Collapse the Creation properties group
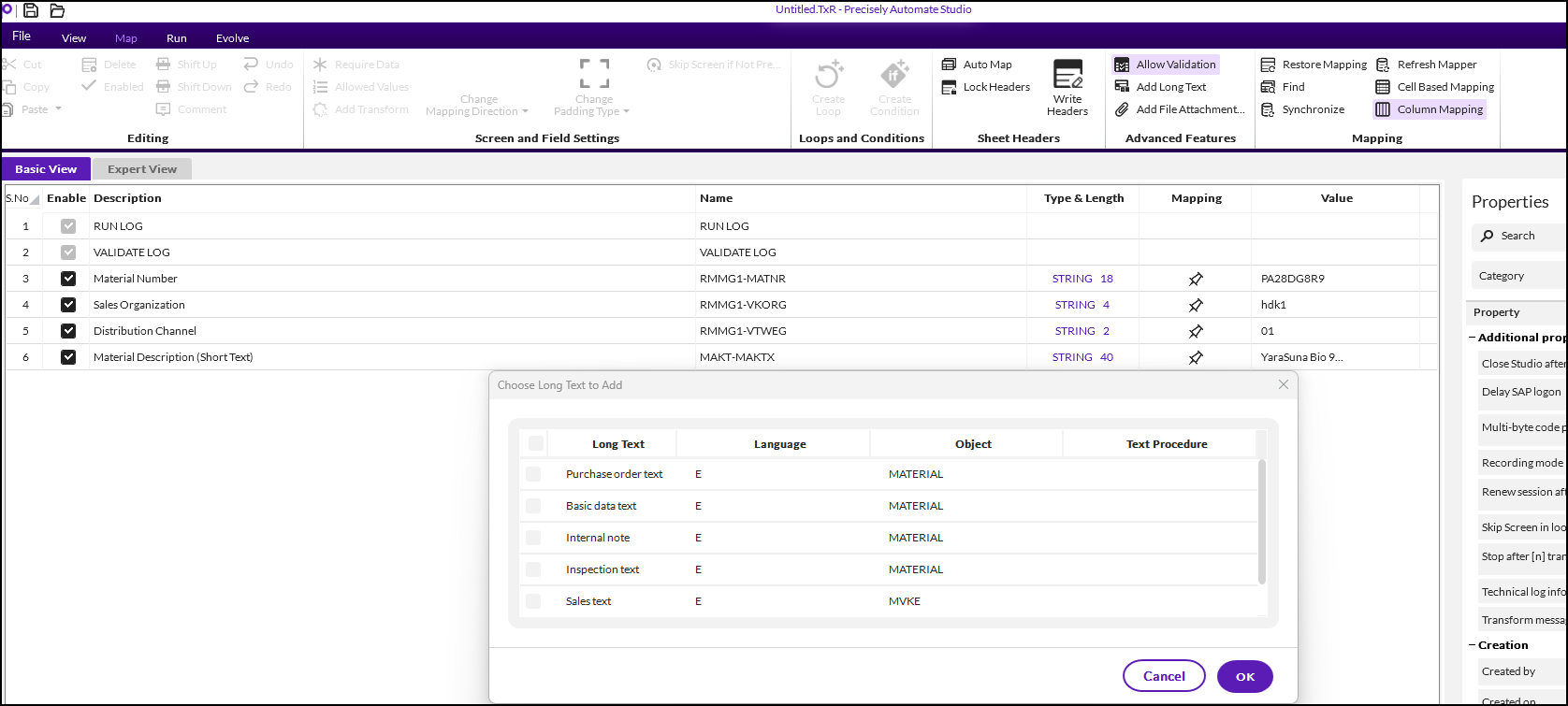 pyautogui.click(x=1472, y=645)
